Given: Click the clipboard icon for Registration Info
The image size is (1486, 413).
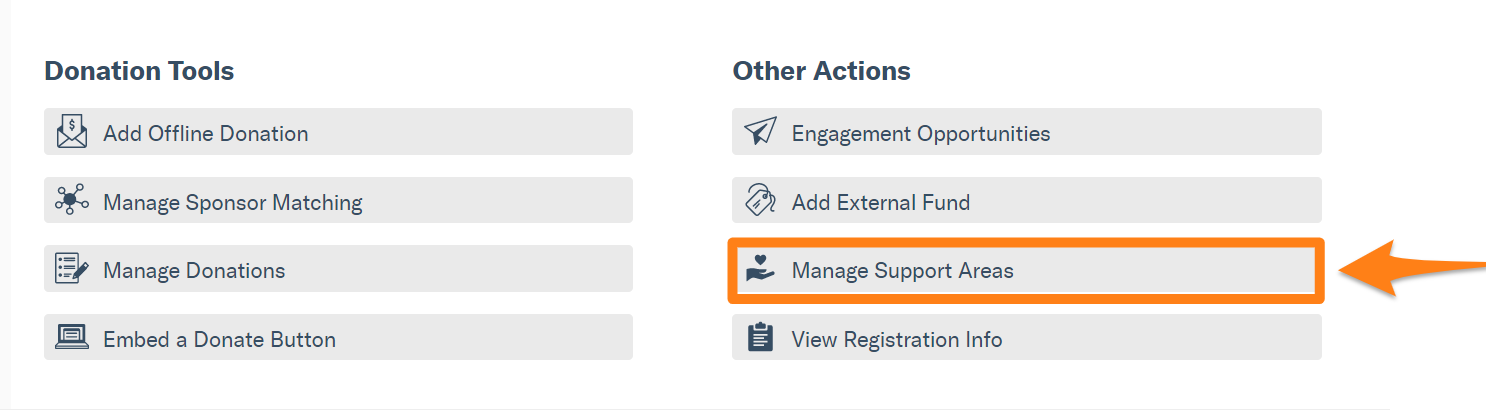Looking at the screenshot, I should [x=761, y=338].
